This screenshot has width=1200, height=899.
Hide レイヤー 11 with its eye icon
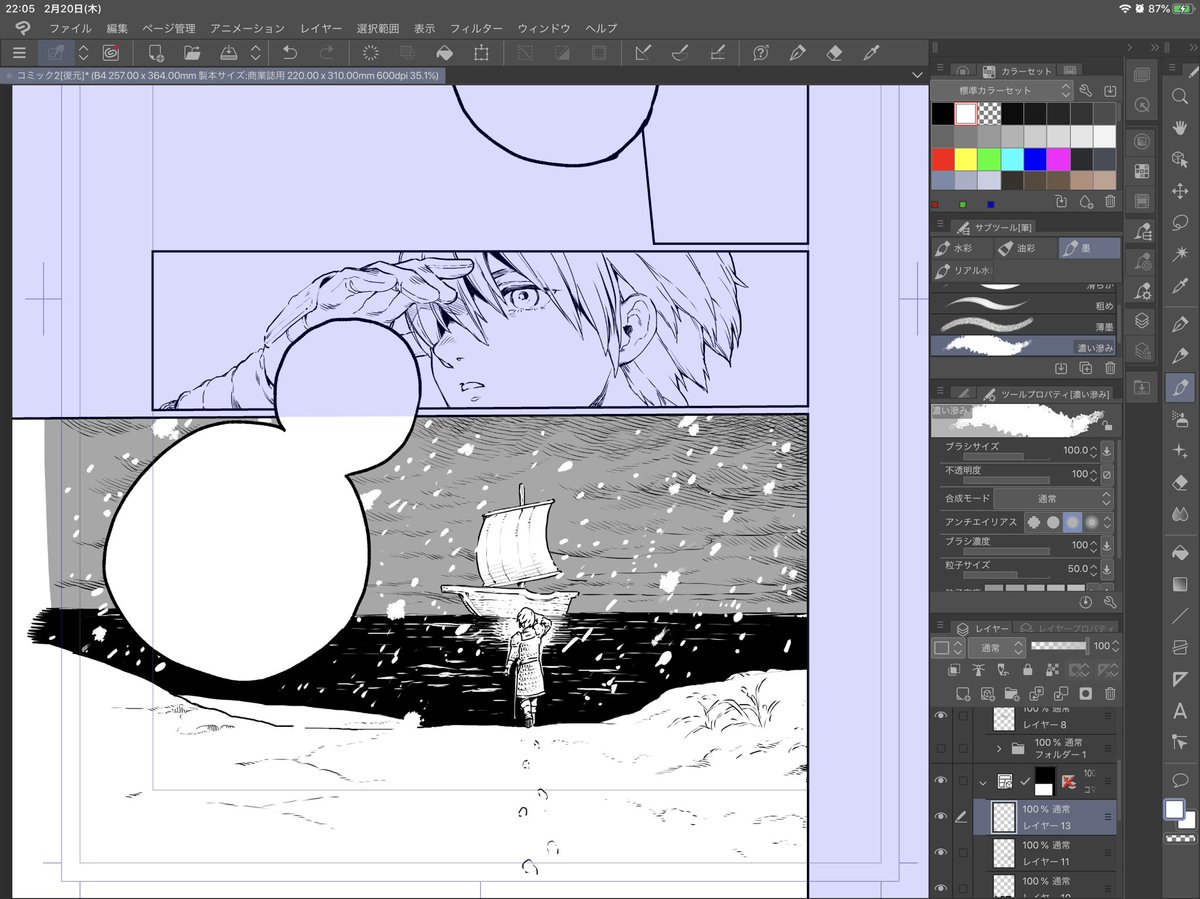click(x=940, y=852)
